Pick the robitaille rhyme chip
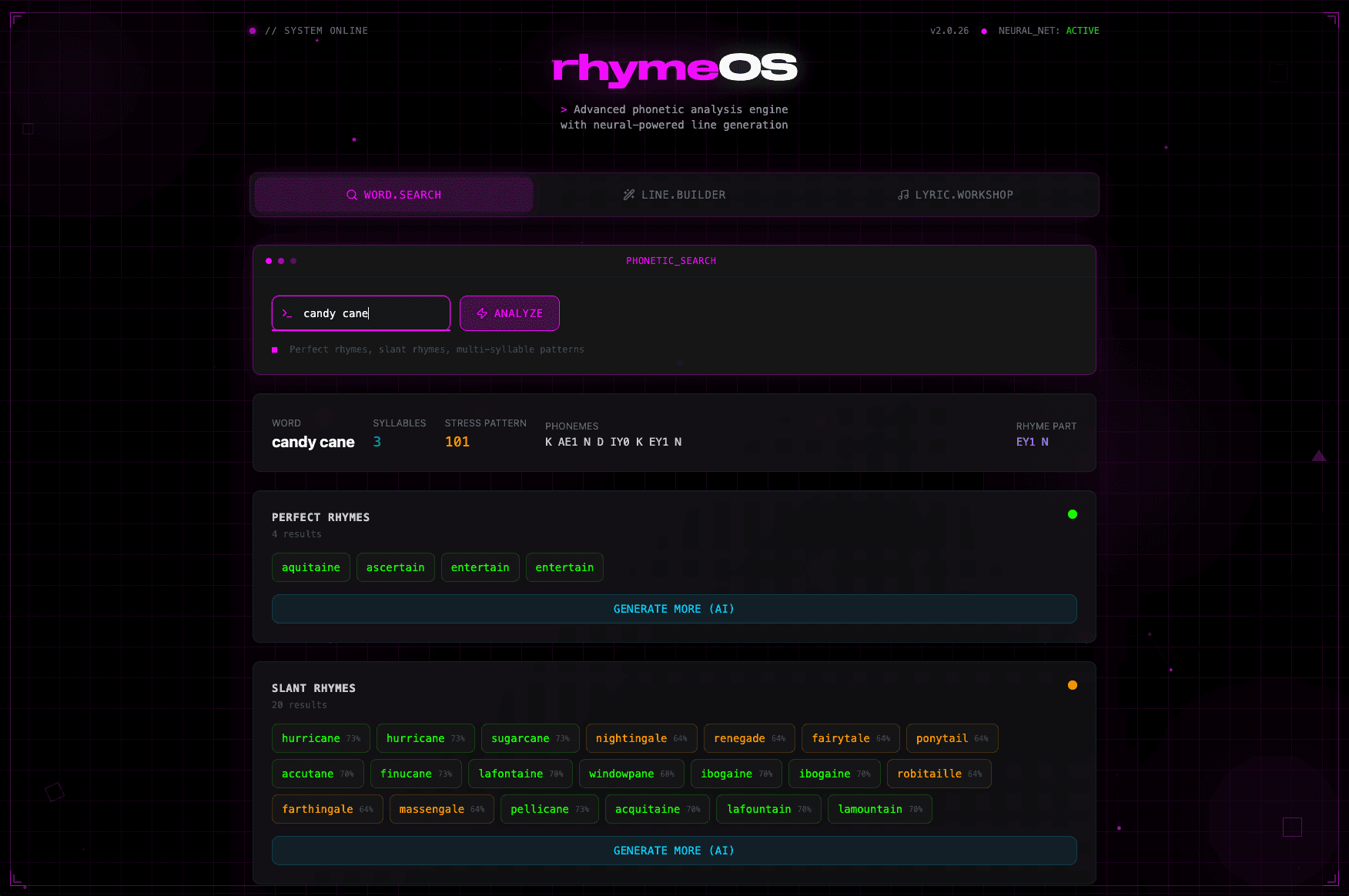This screenshot has width=1349, height=896. 939,774
